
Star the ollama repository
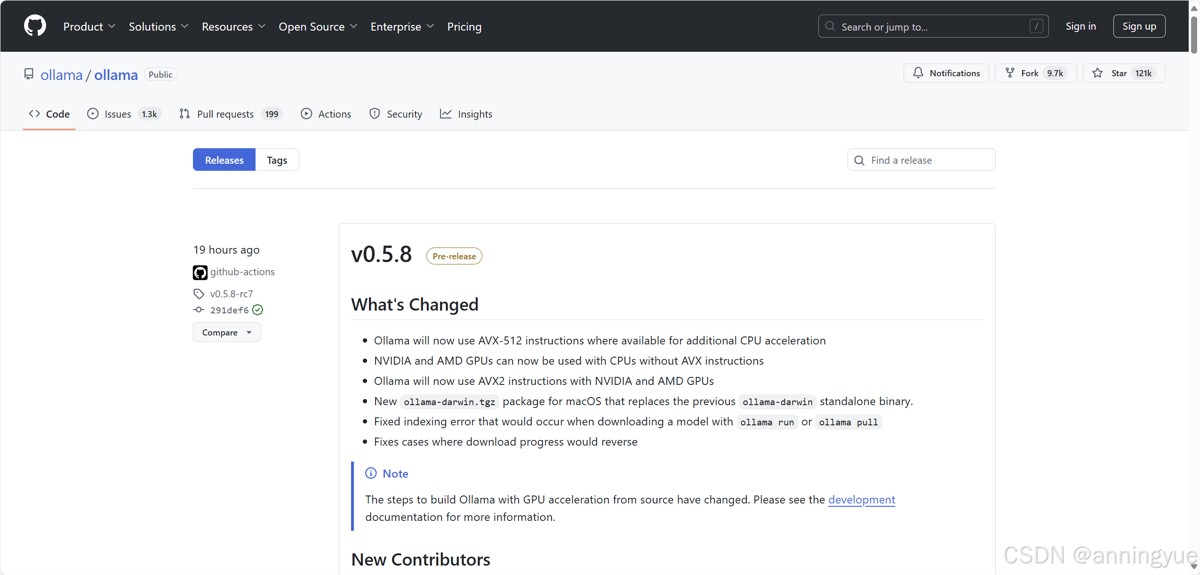[x=1123, y=73]
